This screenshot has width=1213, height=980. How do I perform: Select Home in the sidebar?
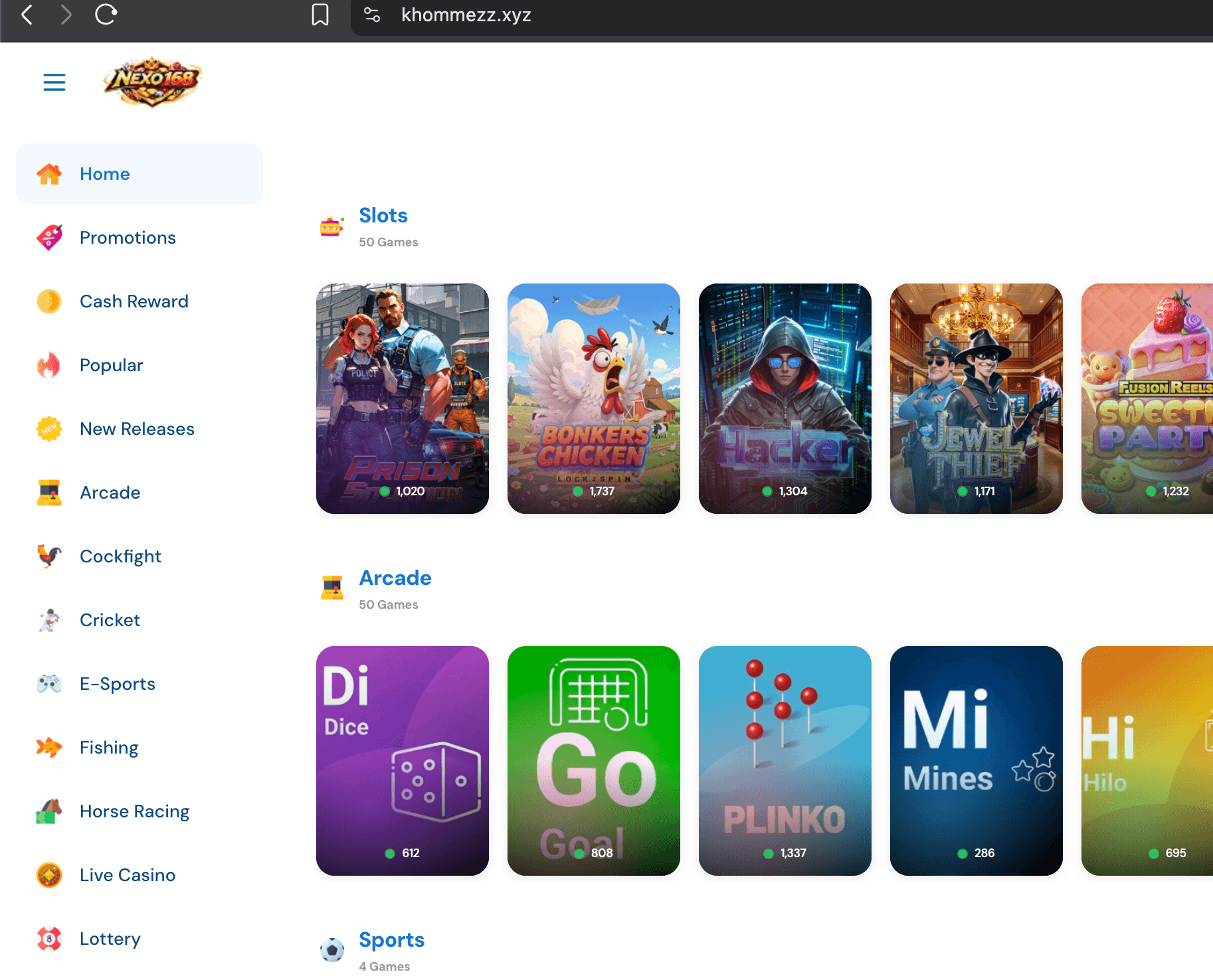tap(140, 174)
